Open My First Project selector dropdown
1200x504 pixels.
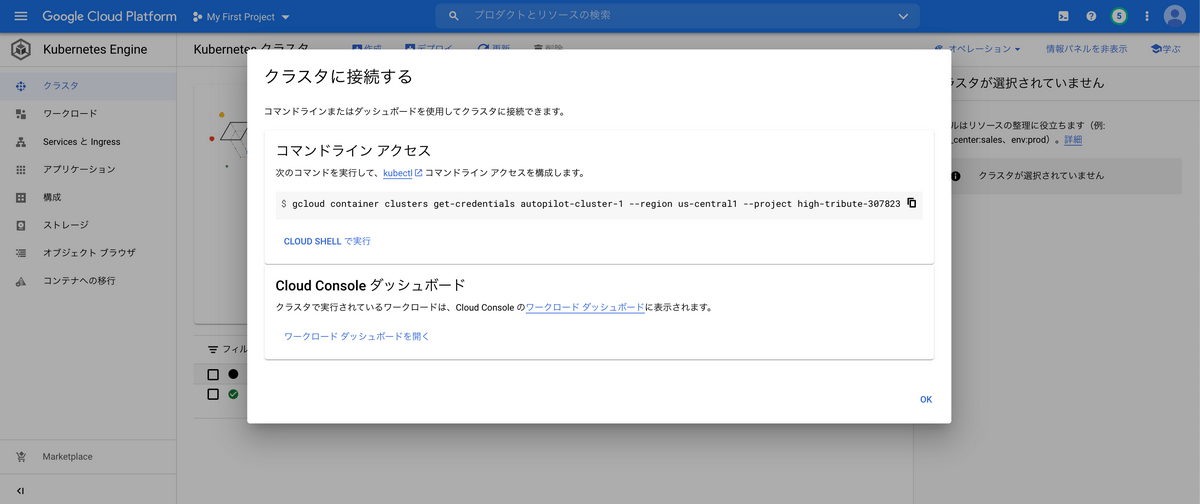240,17
